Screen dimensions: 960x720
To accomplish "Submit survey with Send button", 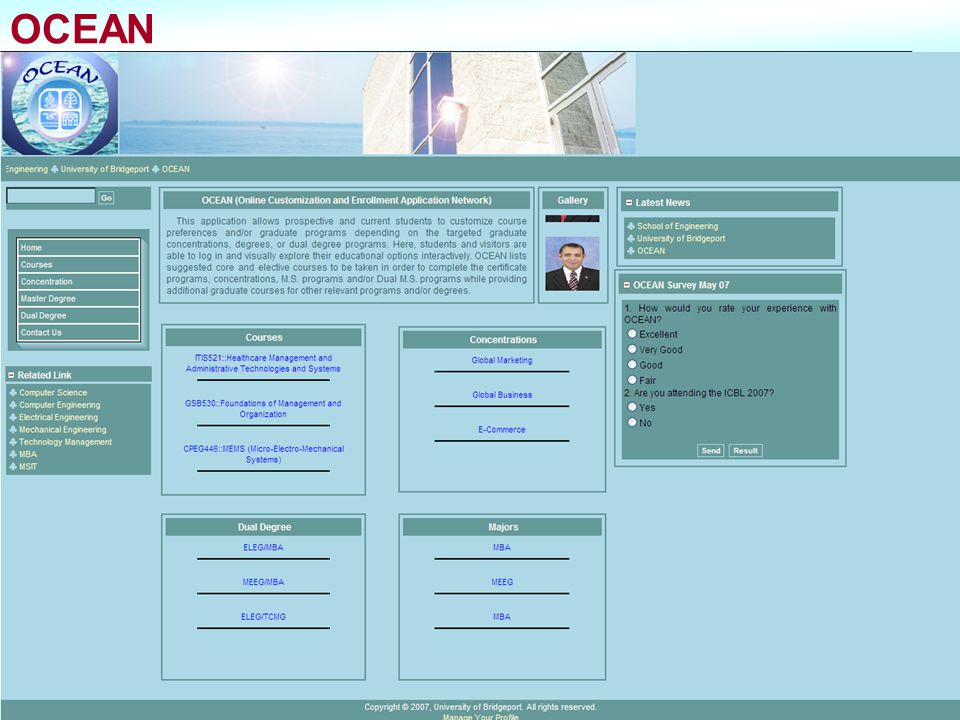I will point(710,451).
